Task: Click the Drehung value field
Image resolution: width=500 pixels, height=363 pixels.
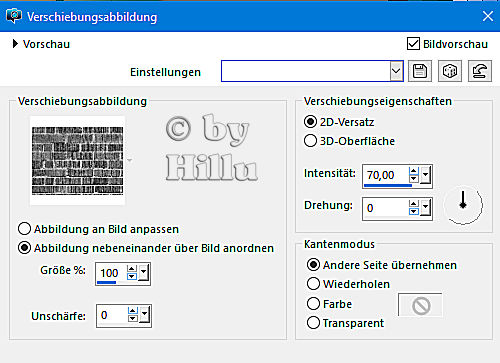Action: pos(386,208)
